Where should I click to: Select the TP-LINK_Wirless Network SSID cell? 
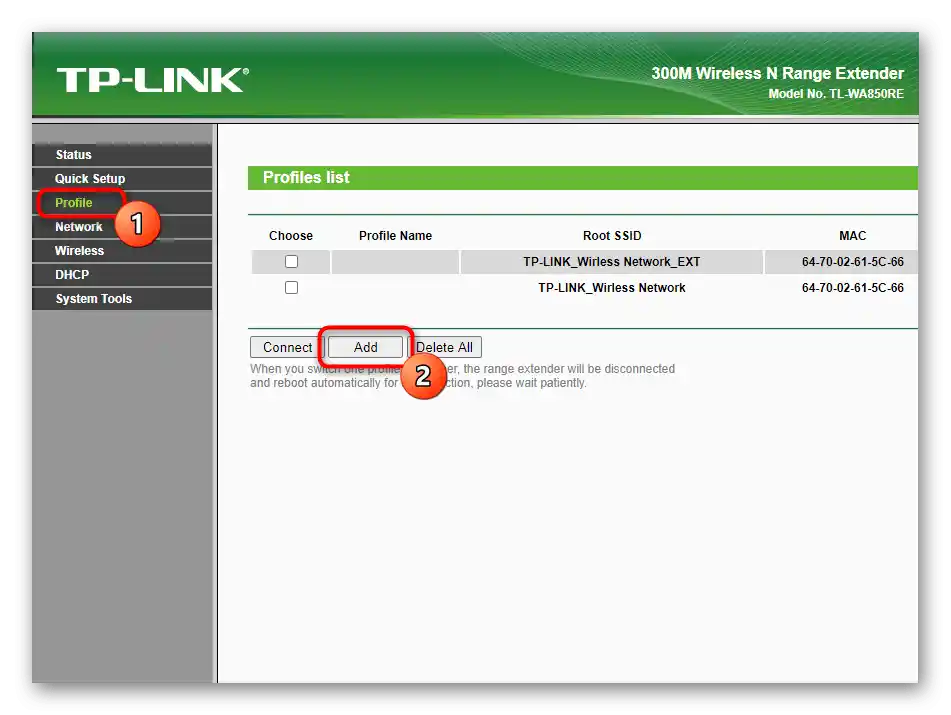coord(611,287)
